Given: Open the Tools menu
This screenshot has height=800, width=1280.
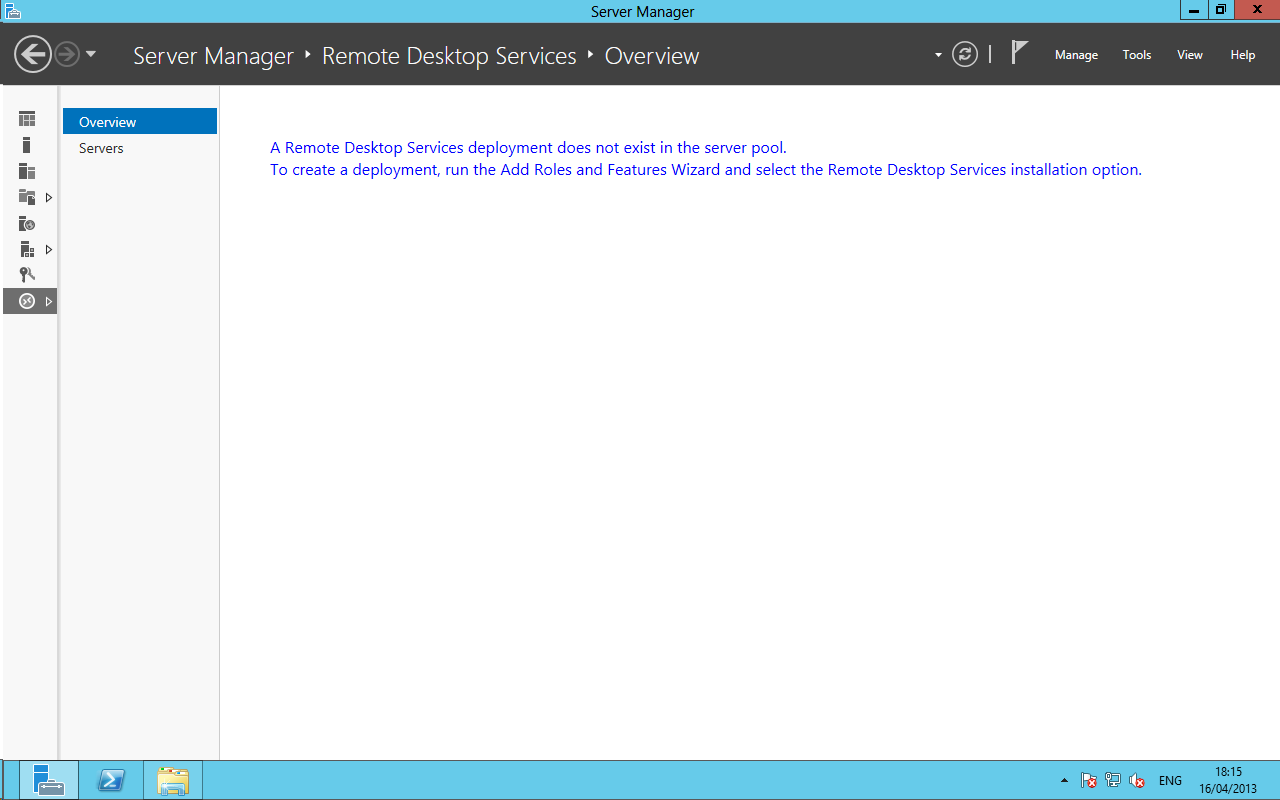Looking at the screenshot, I should tap(1137, 55).
